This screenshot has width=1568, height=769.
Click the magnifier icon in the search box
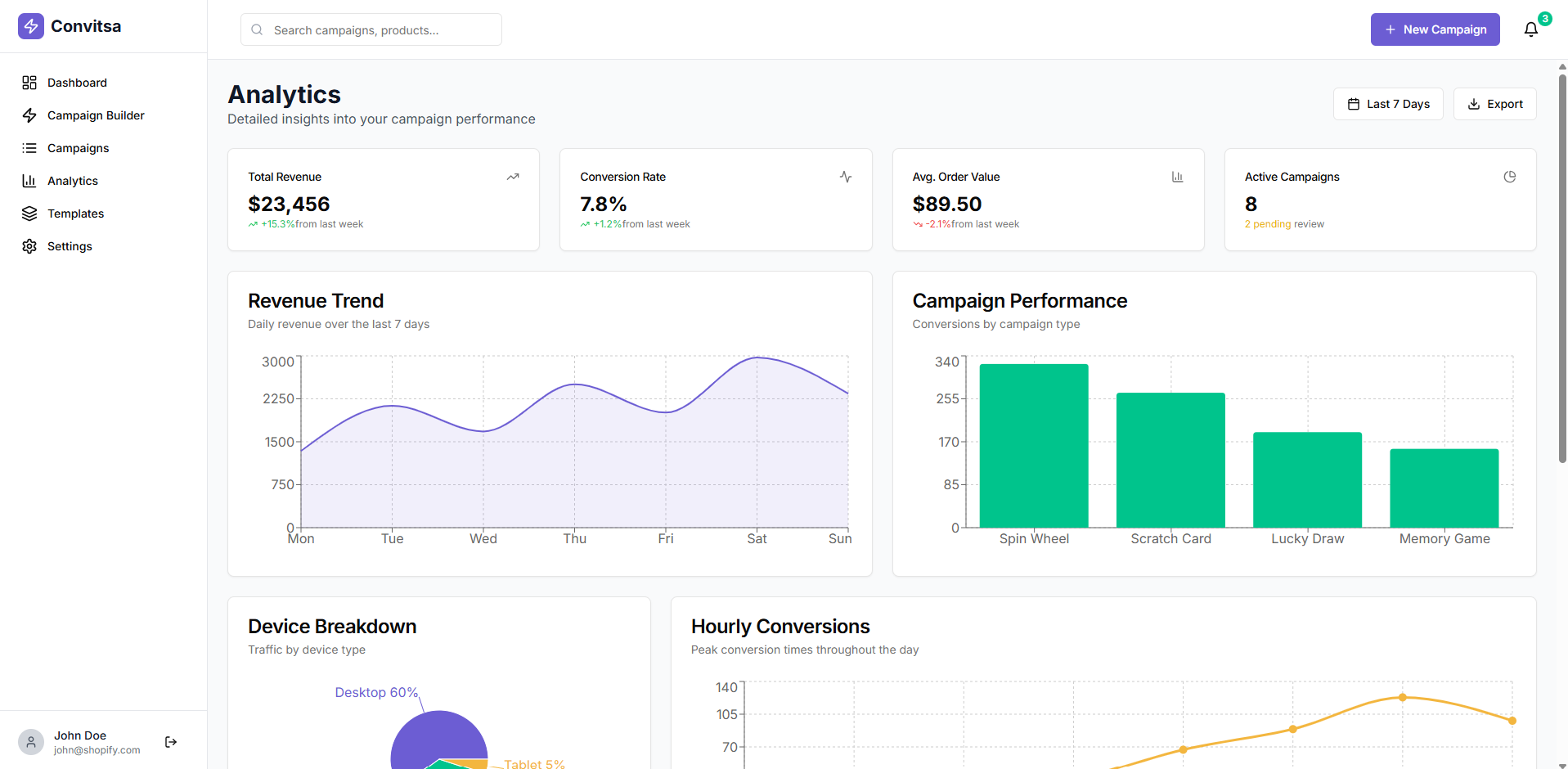[x=257, y=29]
